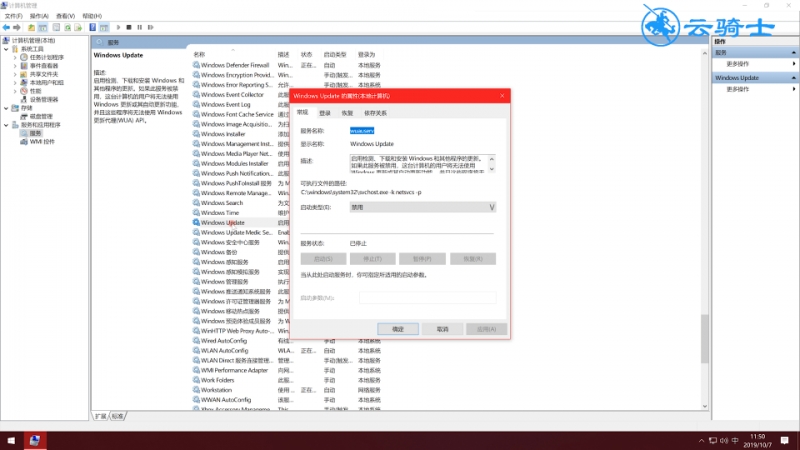Select WMI 控件 in the tree
Viewport: 800px width, 450px height.
click(x=42, y=142)
